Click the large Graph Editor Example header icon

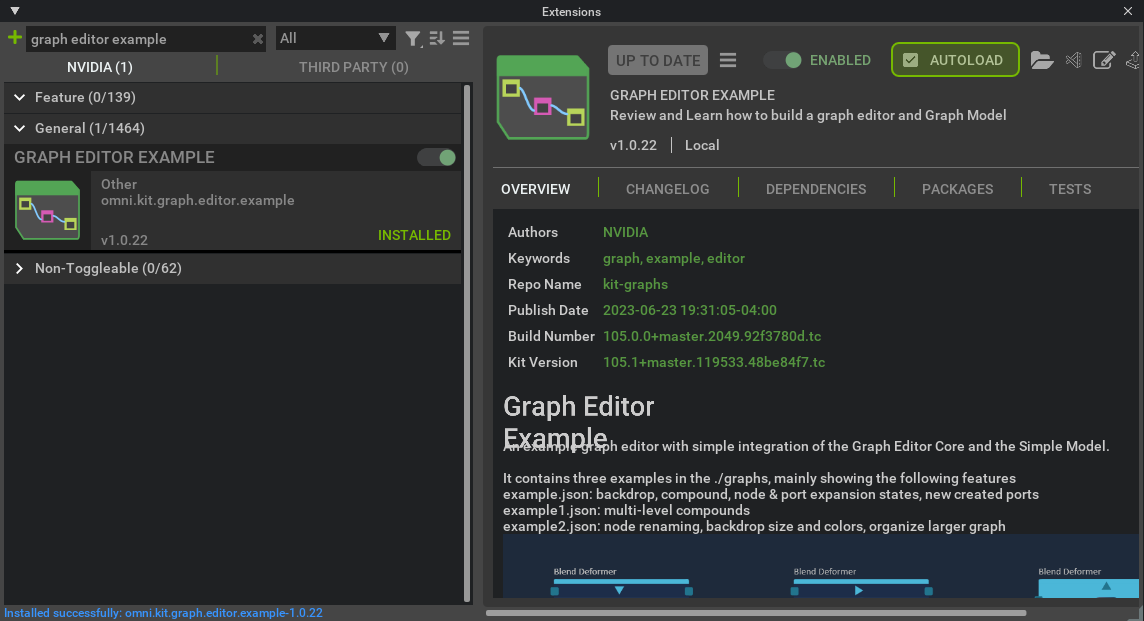pyautogui.click(x=543, y=97)
